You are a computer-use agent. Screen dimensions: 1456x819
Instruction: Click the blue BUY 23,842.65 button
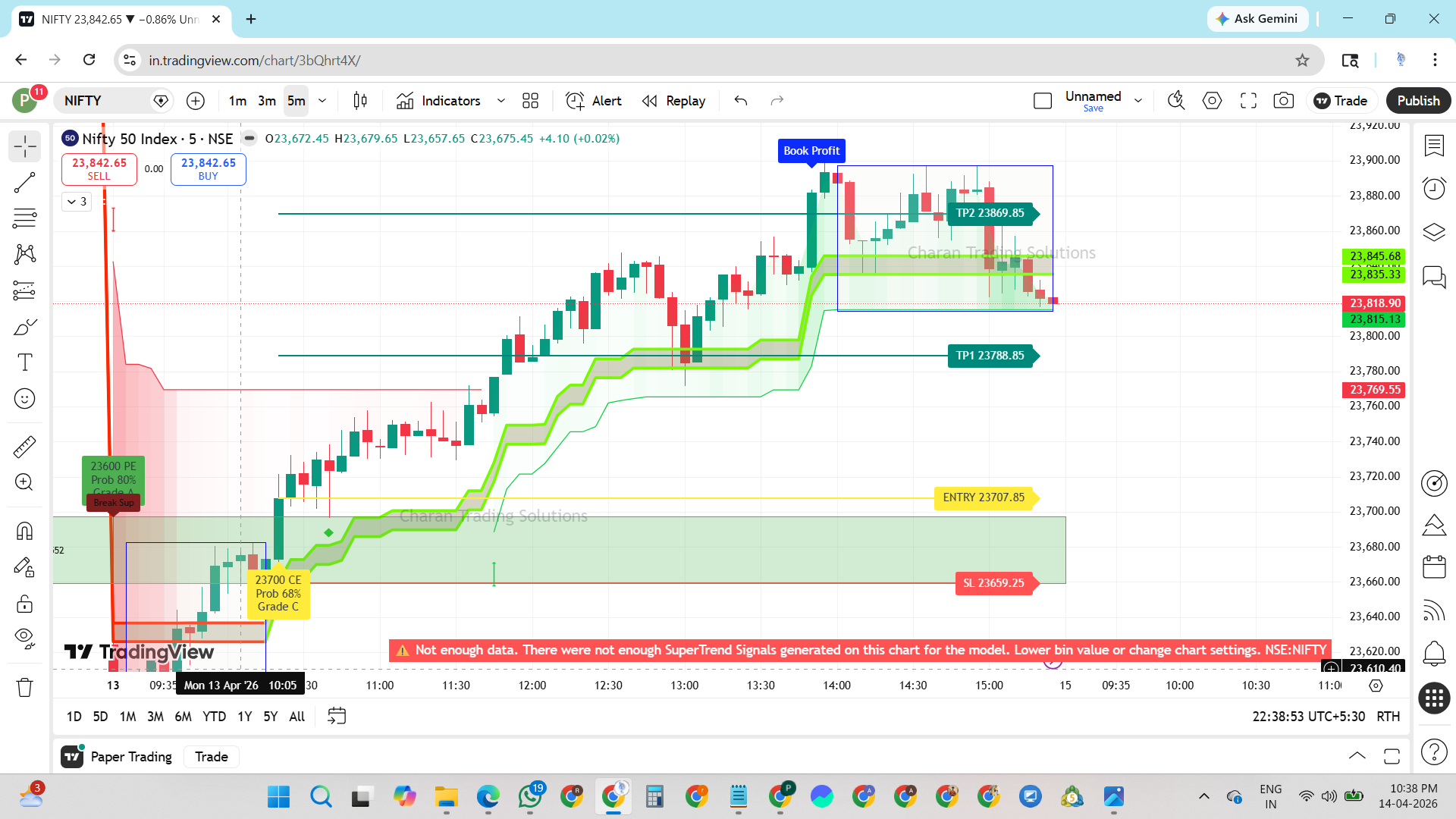(208, 169)
